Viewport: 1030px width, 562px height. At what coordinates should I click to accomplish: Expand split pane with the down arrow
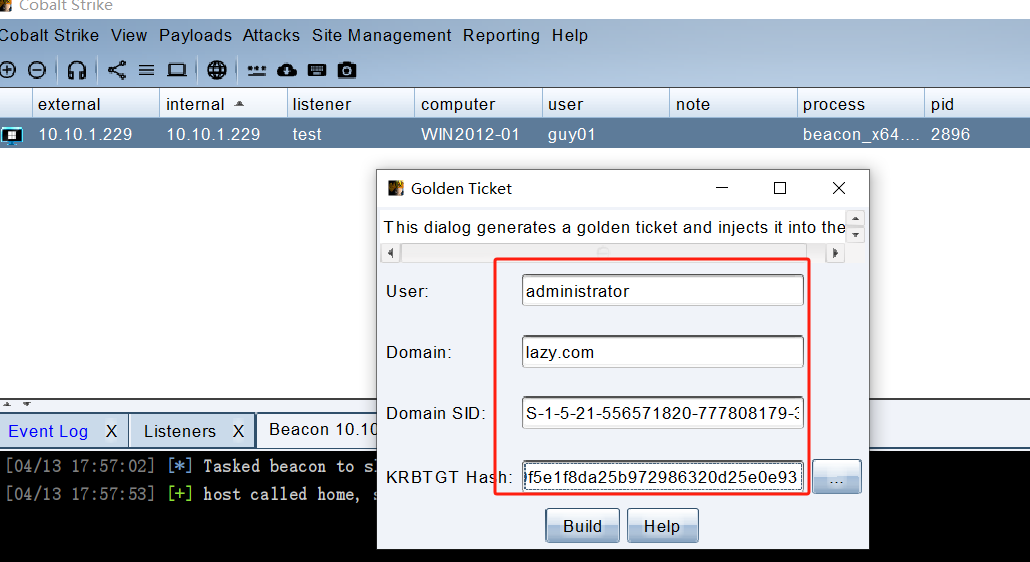pos(26,404)
